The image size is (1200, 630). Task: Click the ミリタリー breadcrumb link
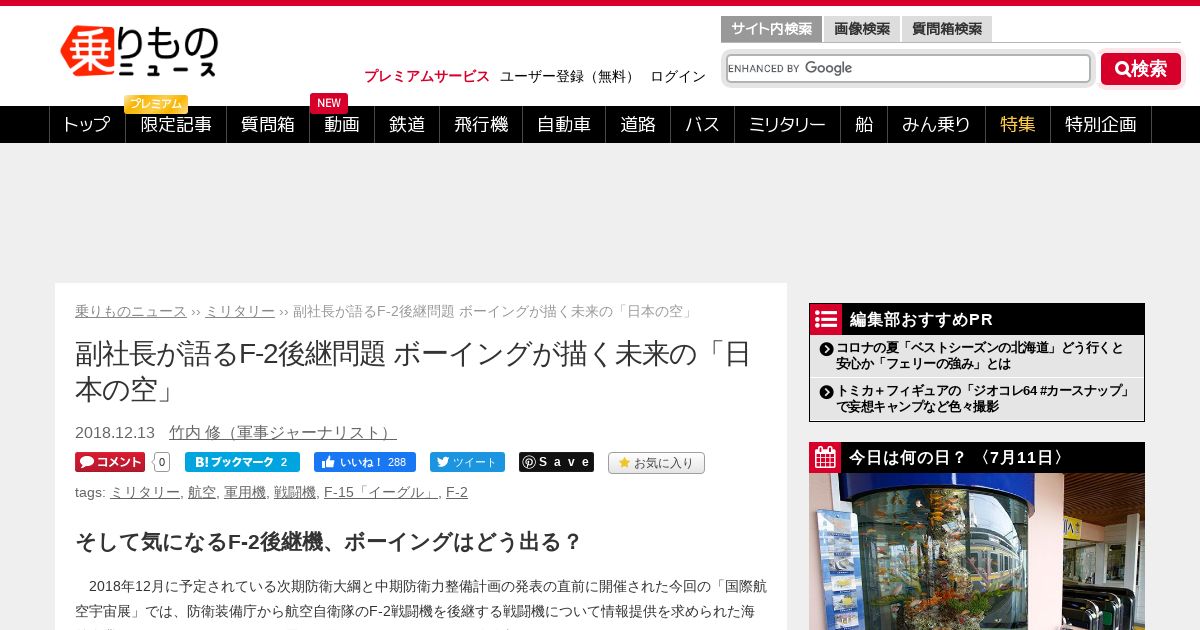click(x=240, y=311)
